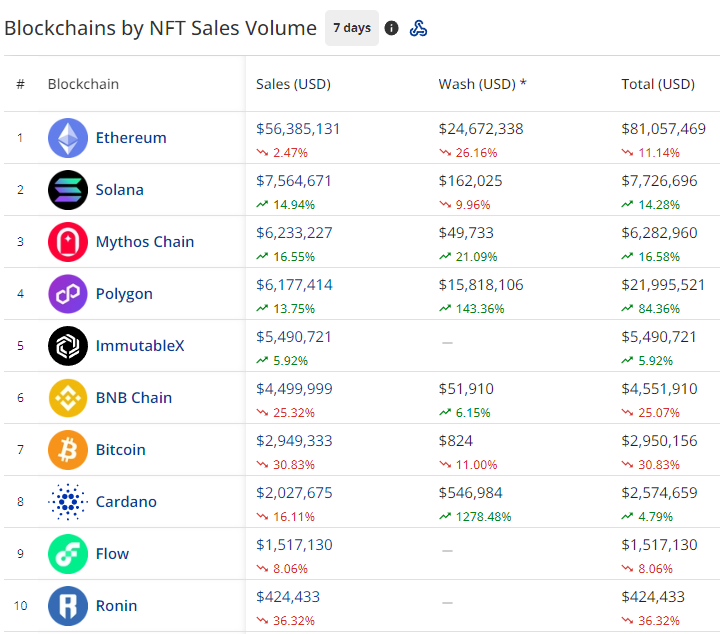
Task: Click the webhook icon in the title
Action: point(418,28)
